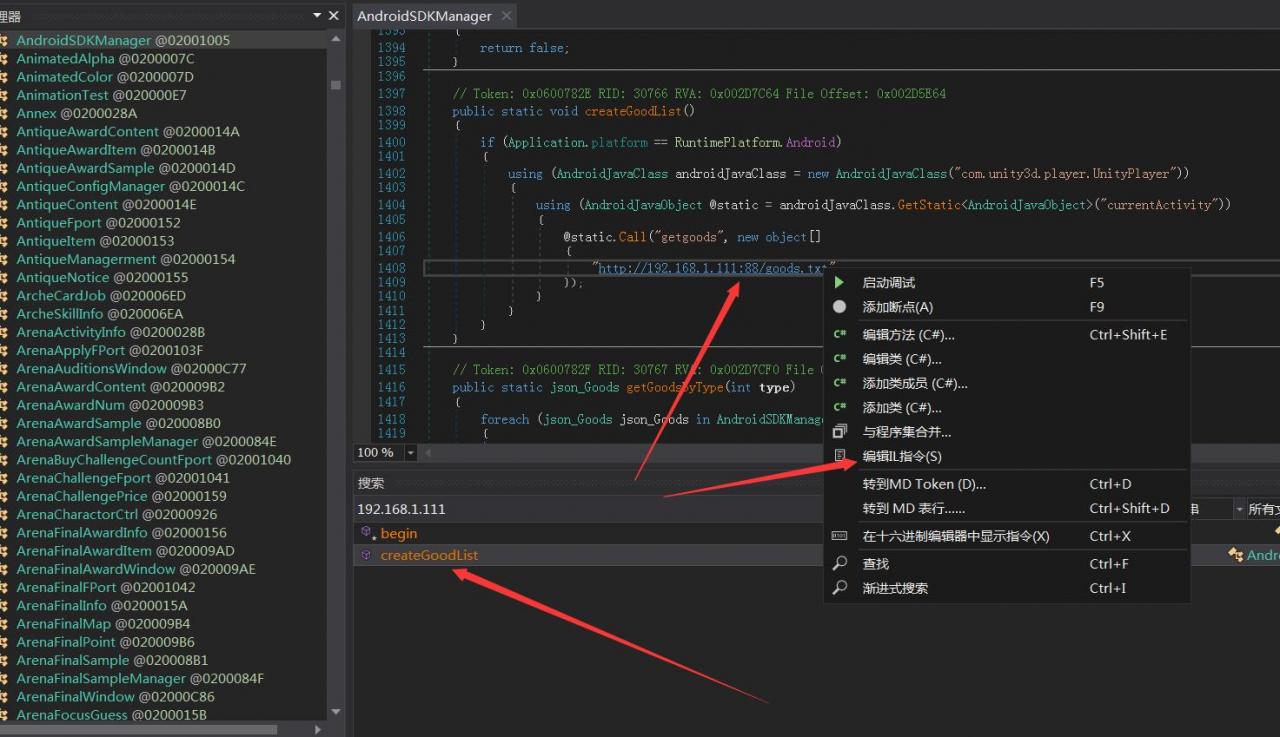This screenshot has height=737, width=1280.
Task: Close the assembly explorer panel
Action: [x=334, y=15]
